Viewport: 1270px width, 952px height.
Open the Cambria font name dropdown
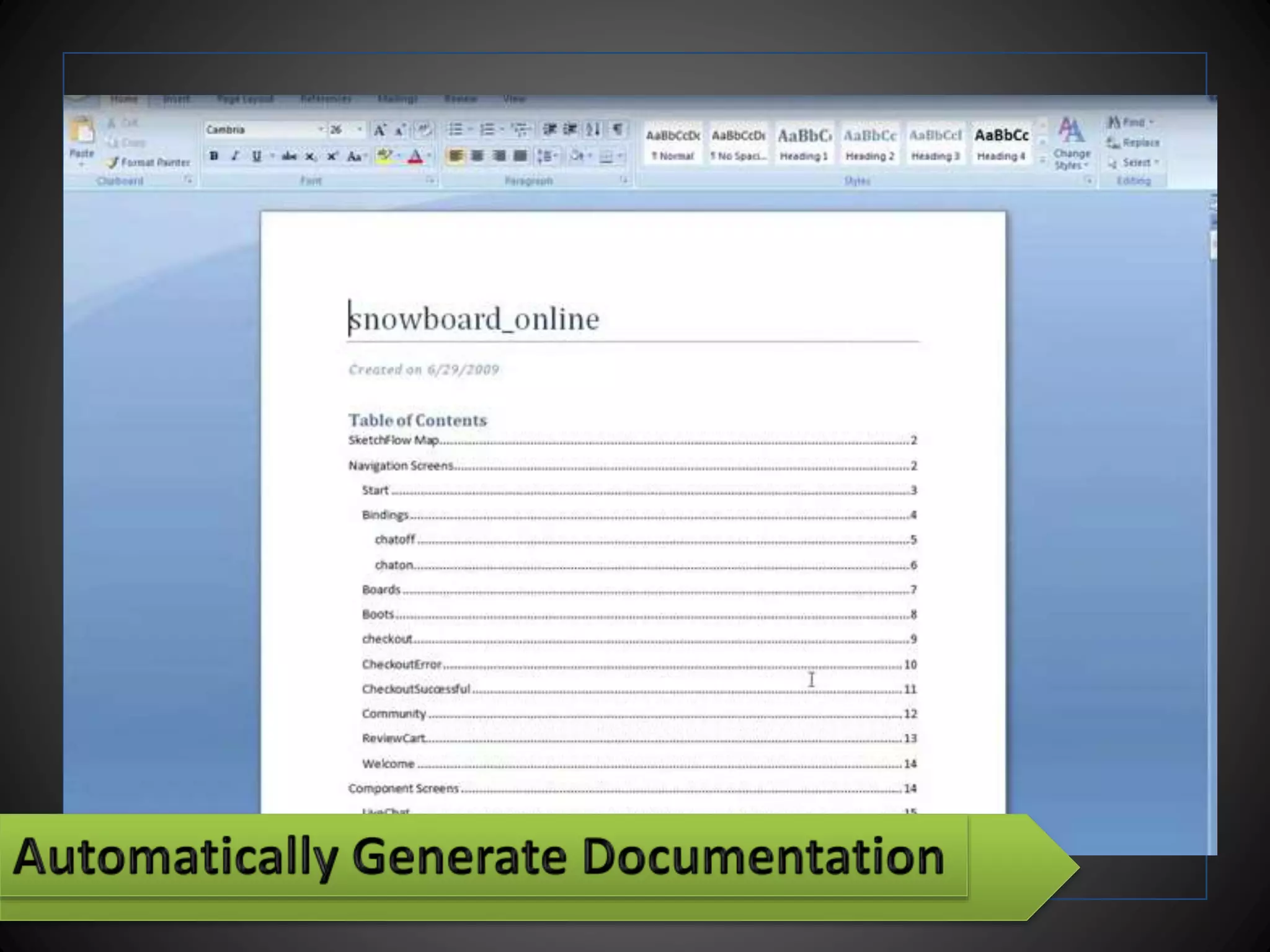coord(321,130)
